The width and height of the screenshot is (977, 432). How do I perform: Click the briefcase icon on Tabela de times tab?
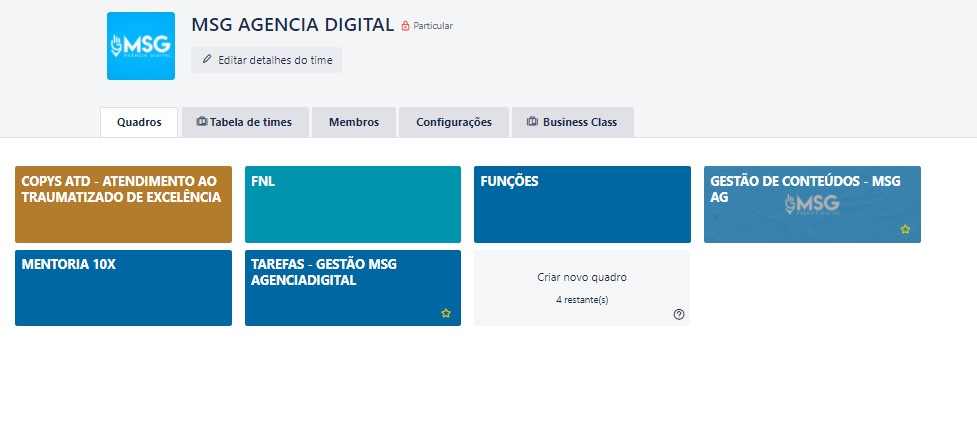click(x=202, y=122)
